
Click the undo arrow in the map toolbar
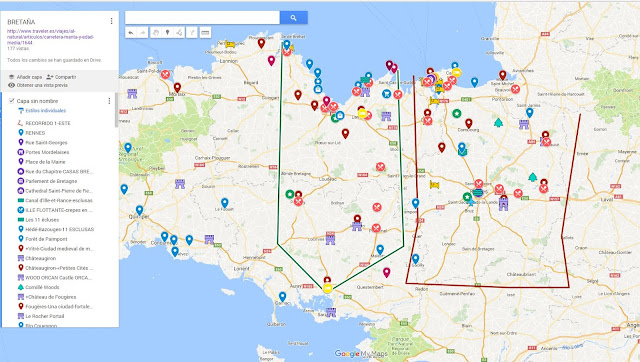tap(131, 33)
